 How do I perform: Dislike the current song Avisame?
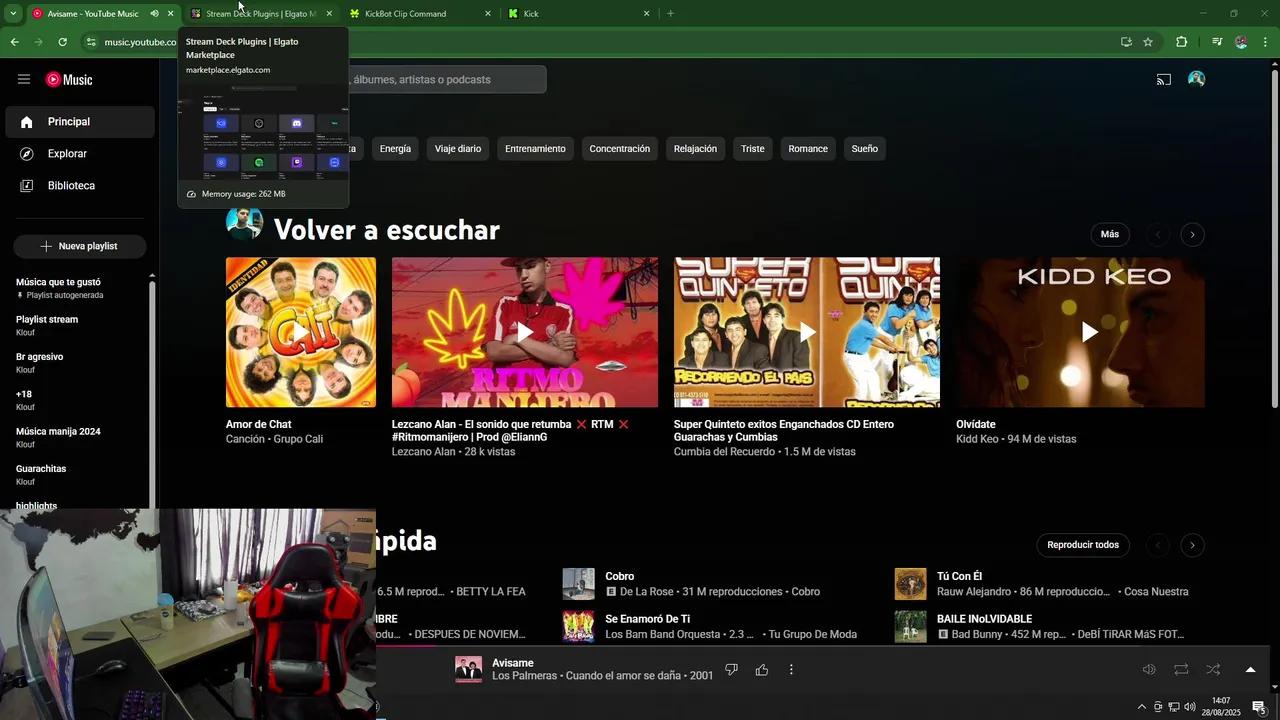731,670
